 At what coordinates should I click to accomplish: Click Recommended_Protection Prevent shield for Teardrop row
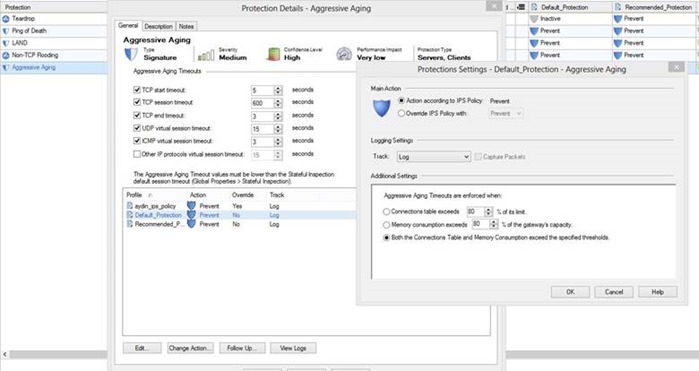[x=618, y=19]
